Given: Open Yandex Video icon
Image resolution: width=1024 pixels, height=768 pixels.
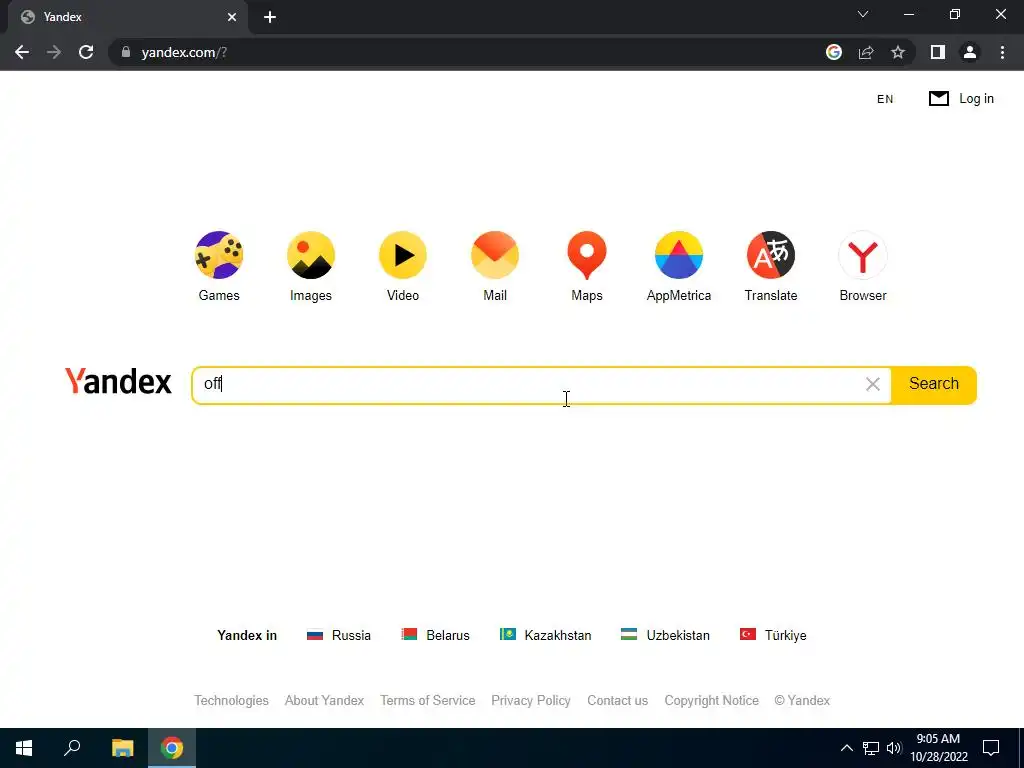Looking at the screenshot, I should click(403, 255).
